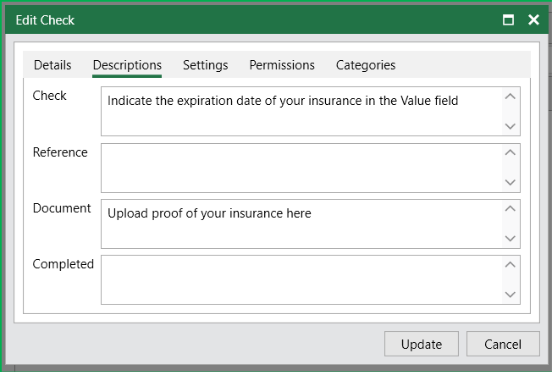Open the Settings tab
The height and width of the screenshot is (372, 552).
[205, 65]
